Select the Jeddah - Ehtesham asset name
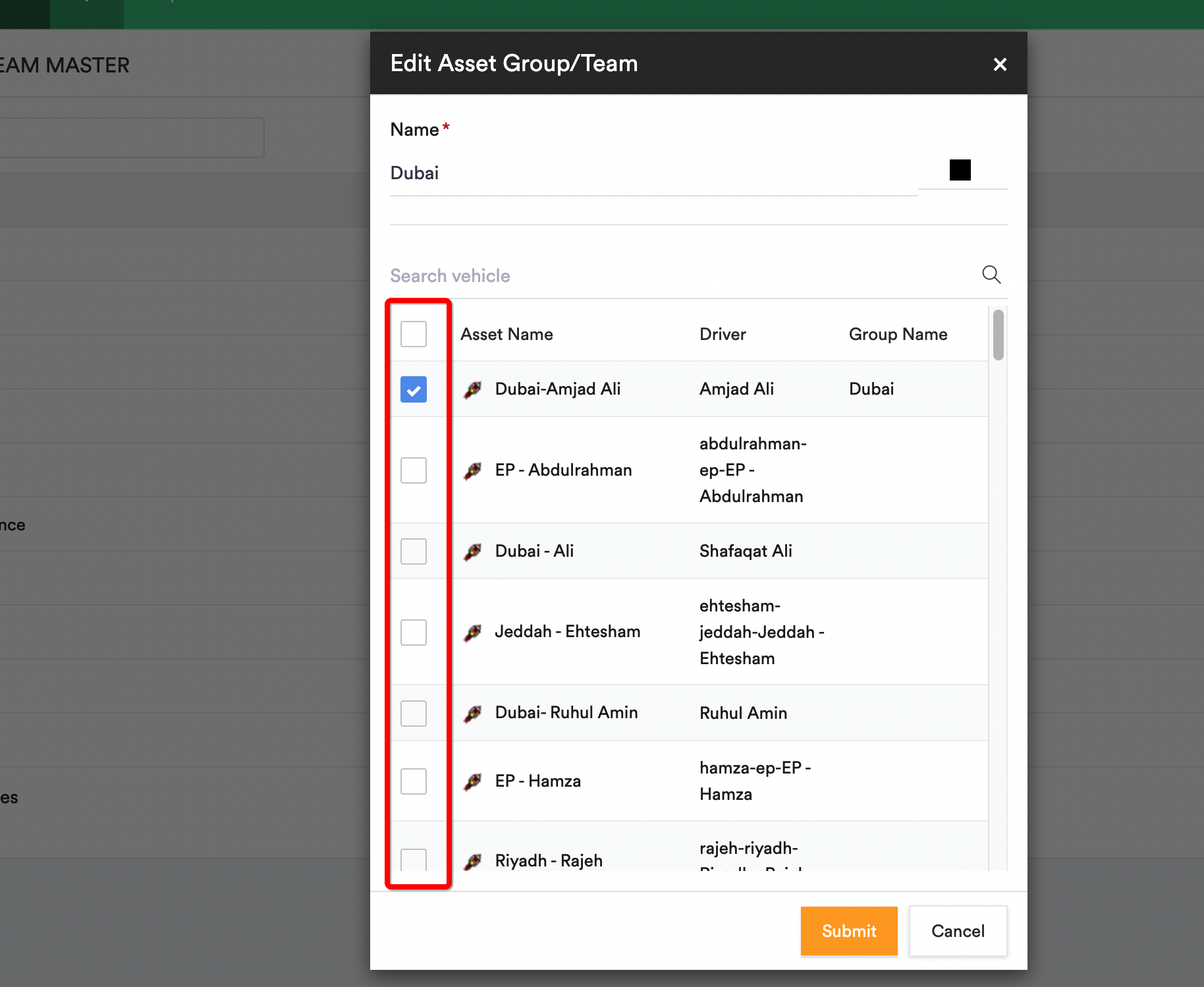Screen dimensions: 1204x987 pos(567,631)
